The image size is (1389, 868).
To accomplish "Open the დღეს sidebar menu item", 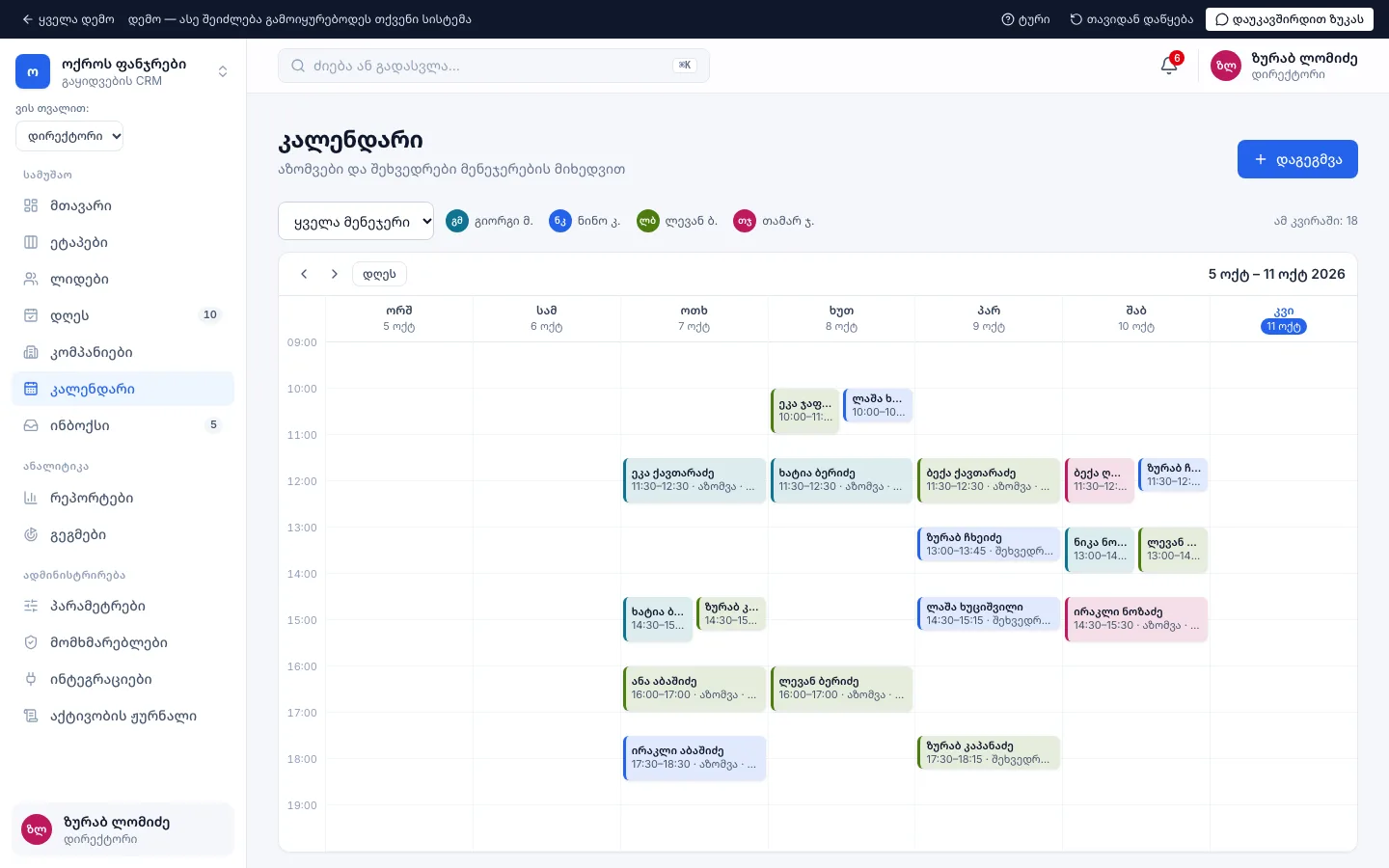I will pyautogui.click(x=123, y=315).
